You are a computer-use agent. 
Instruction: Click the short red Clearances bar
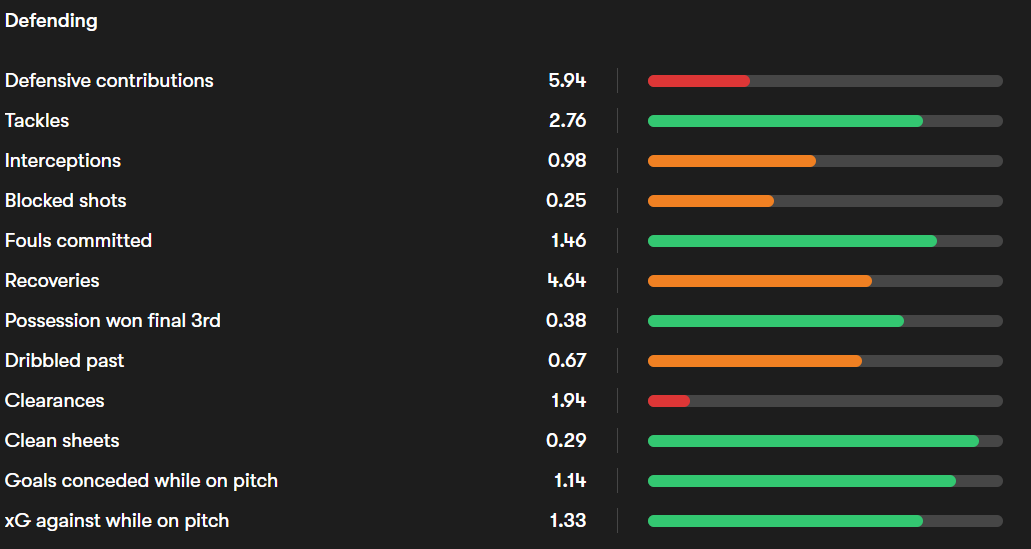[x=669, y=401]
